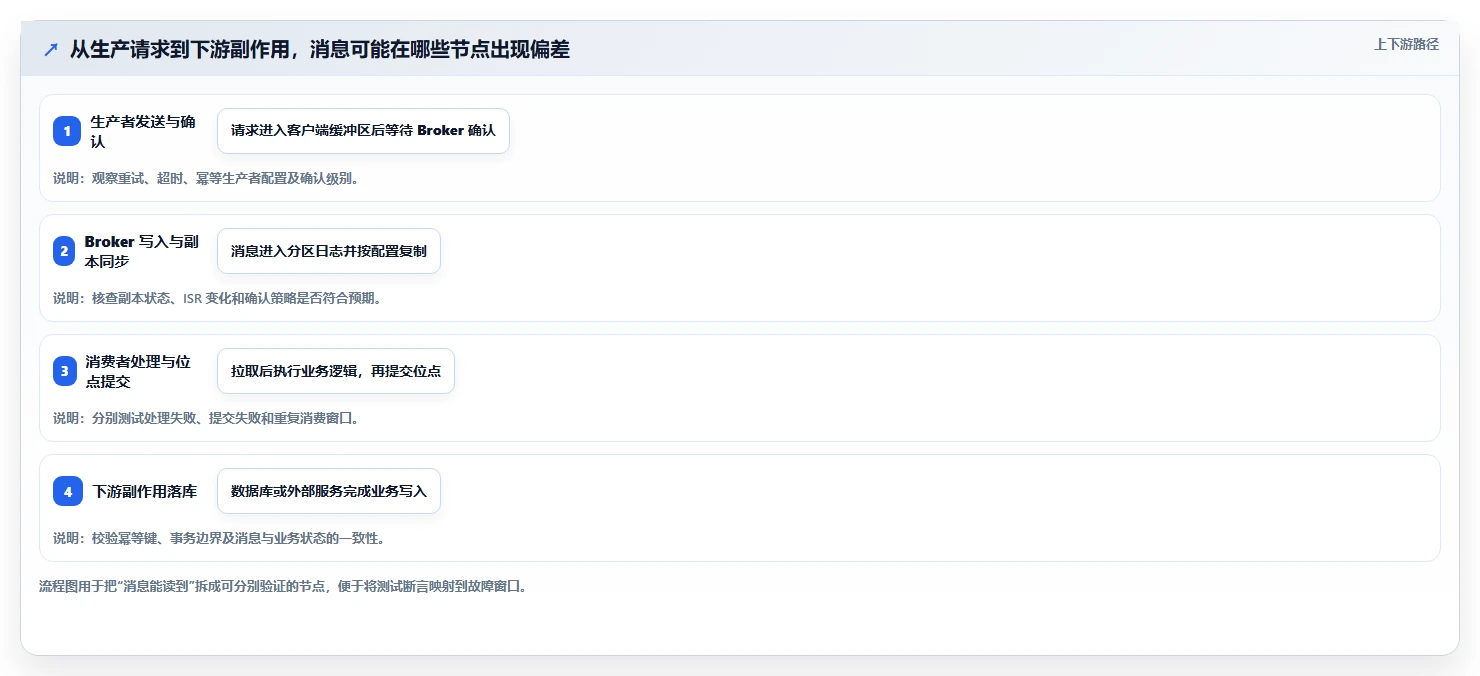
Task: Click the note about 分别测试处理失败、提交失败
Action: 206,418
